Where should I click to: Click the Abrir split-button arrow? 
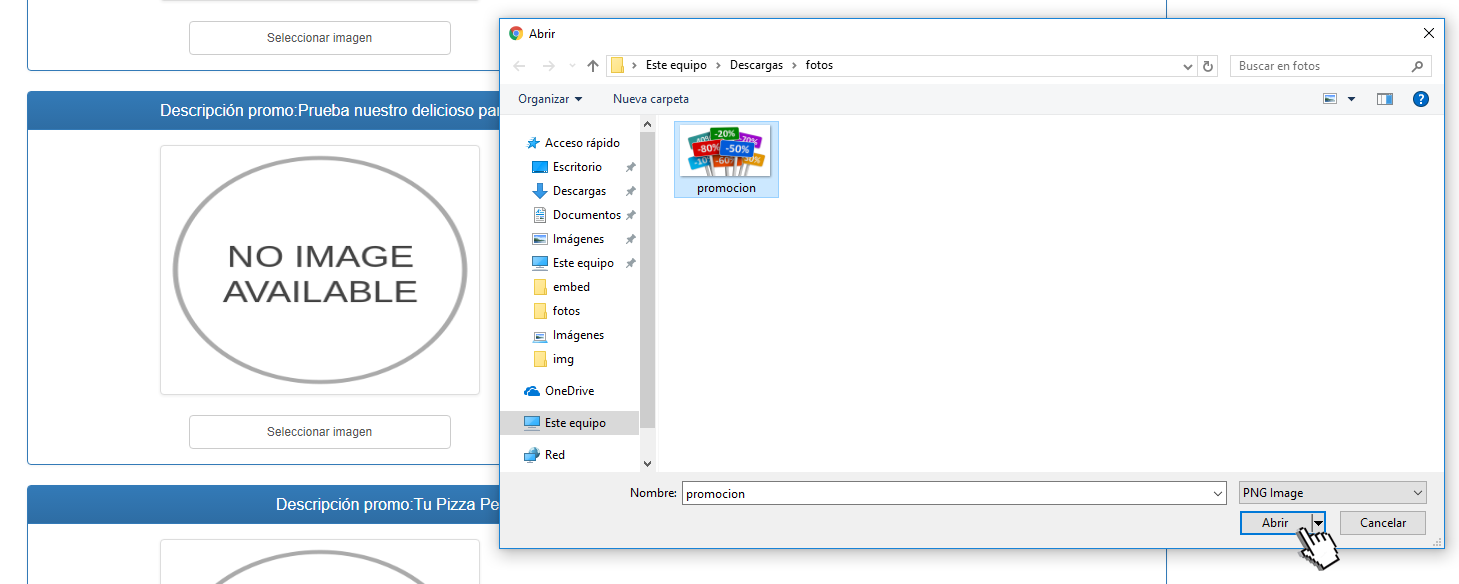point(1318,523)
